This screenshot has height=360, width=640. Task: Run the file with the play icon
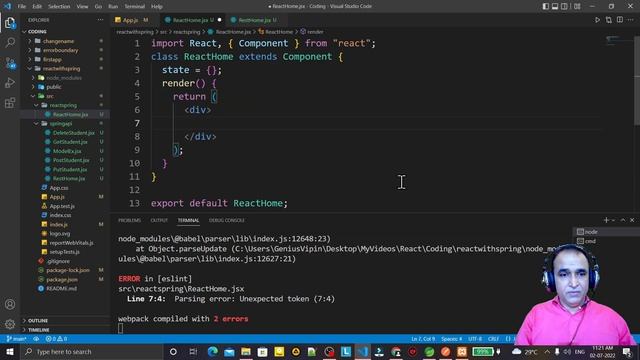pyautogui.click(x=597, y=20)
